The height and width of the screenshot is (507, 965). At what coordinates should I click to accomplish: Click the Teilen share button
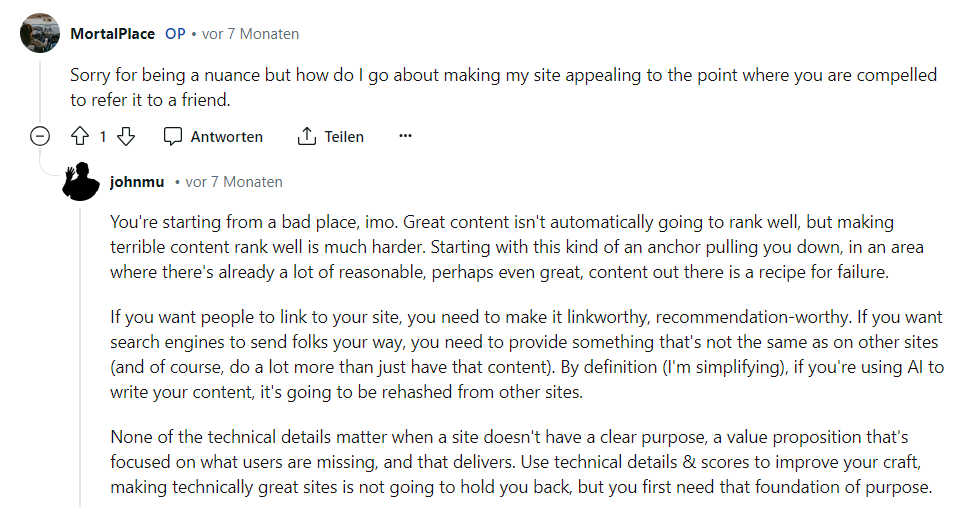(330, 137)
